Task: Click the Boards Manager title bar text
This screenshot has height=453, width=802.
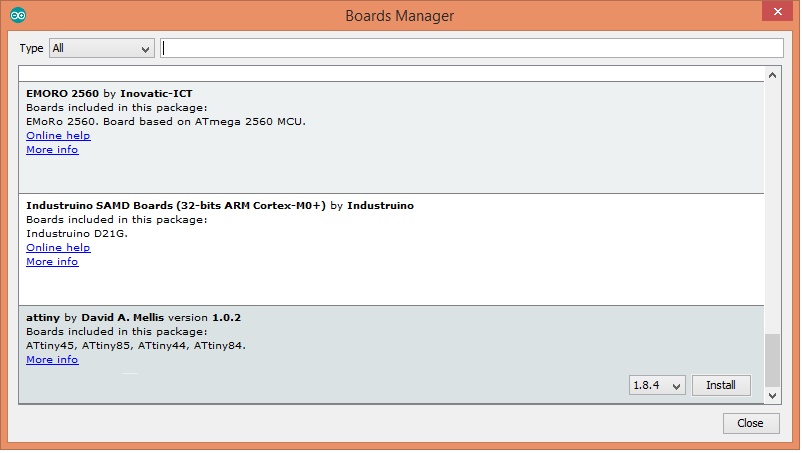Action: (399, 16)
